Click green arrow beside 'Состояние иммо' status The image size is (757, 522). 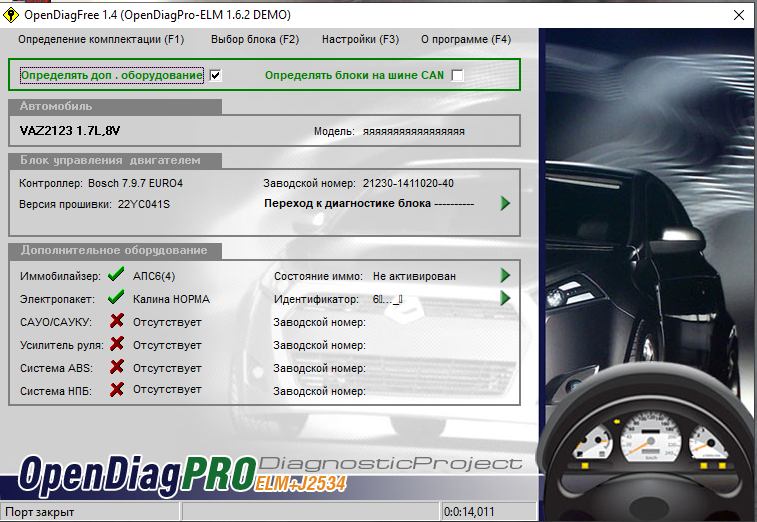pyautogui.click(x=505, y=275)
